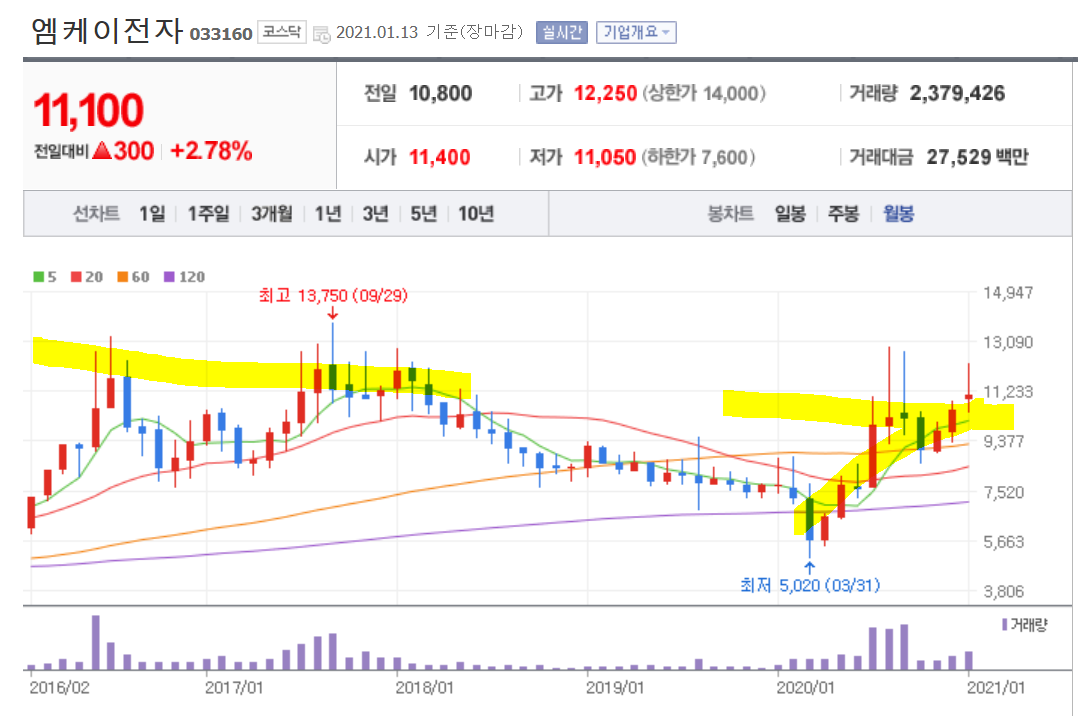This screenshot has height=716, width=1078.
Task: Select the 1주일 line chart period
Action: pyautogui.click(x=209, y=214)
